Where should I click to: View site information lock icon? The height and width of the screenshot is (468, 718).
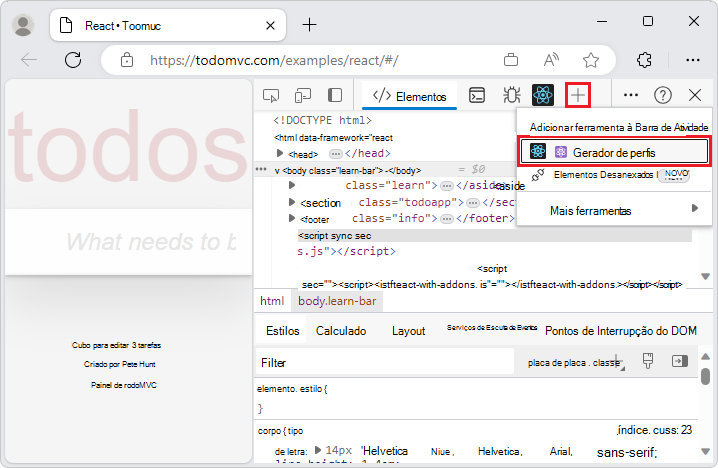pos(127,60)
